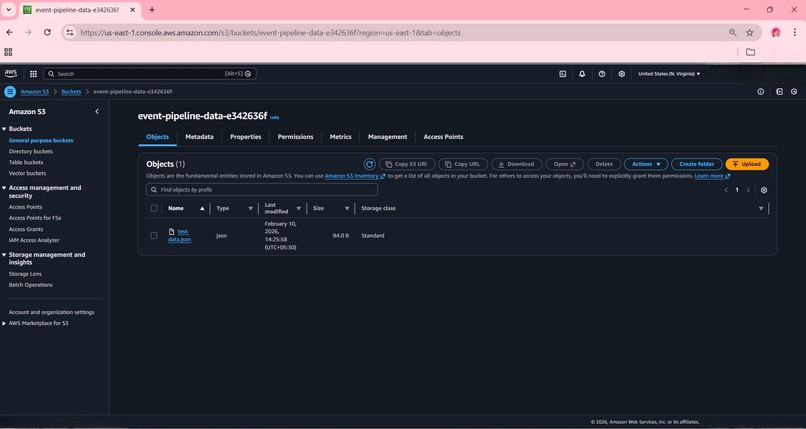Open the Chrome profile avatar

776,32
